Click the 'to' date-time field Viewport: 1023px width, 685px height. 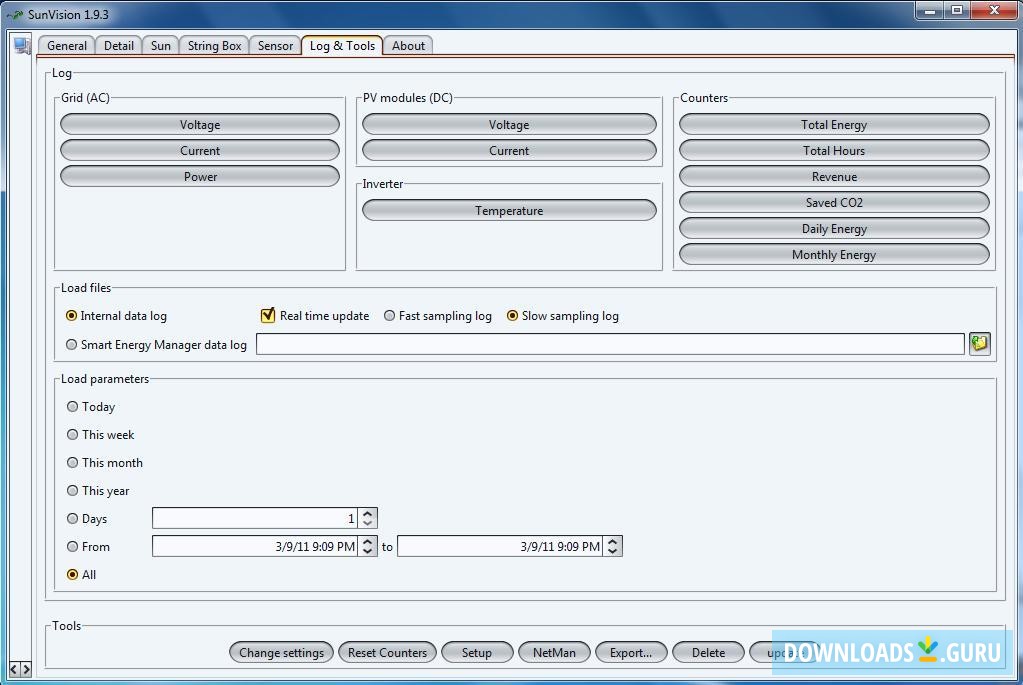[500, 547]
